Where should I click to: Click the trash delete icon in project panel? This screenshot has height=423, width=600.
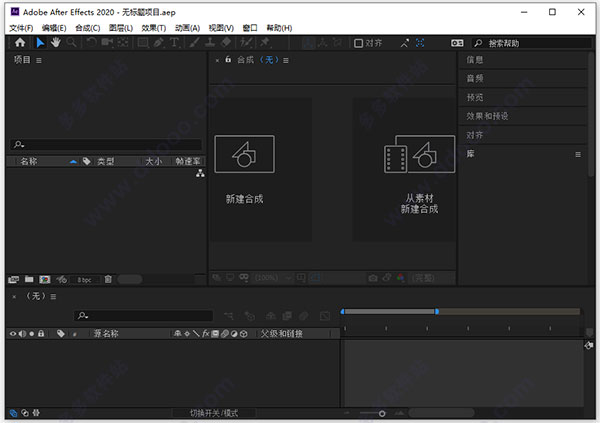coord(108,279)
